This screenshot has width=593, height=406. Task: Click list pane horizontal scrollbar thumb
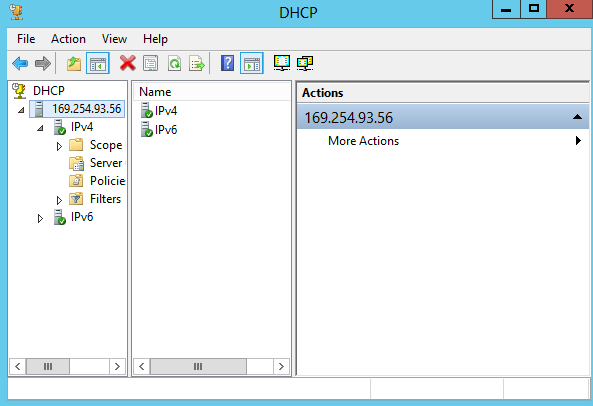pyautogui.click(x=198, y=366)
